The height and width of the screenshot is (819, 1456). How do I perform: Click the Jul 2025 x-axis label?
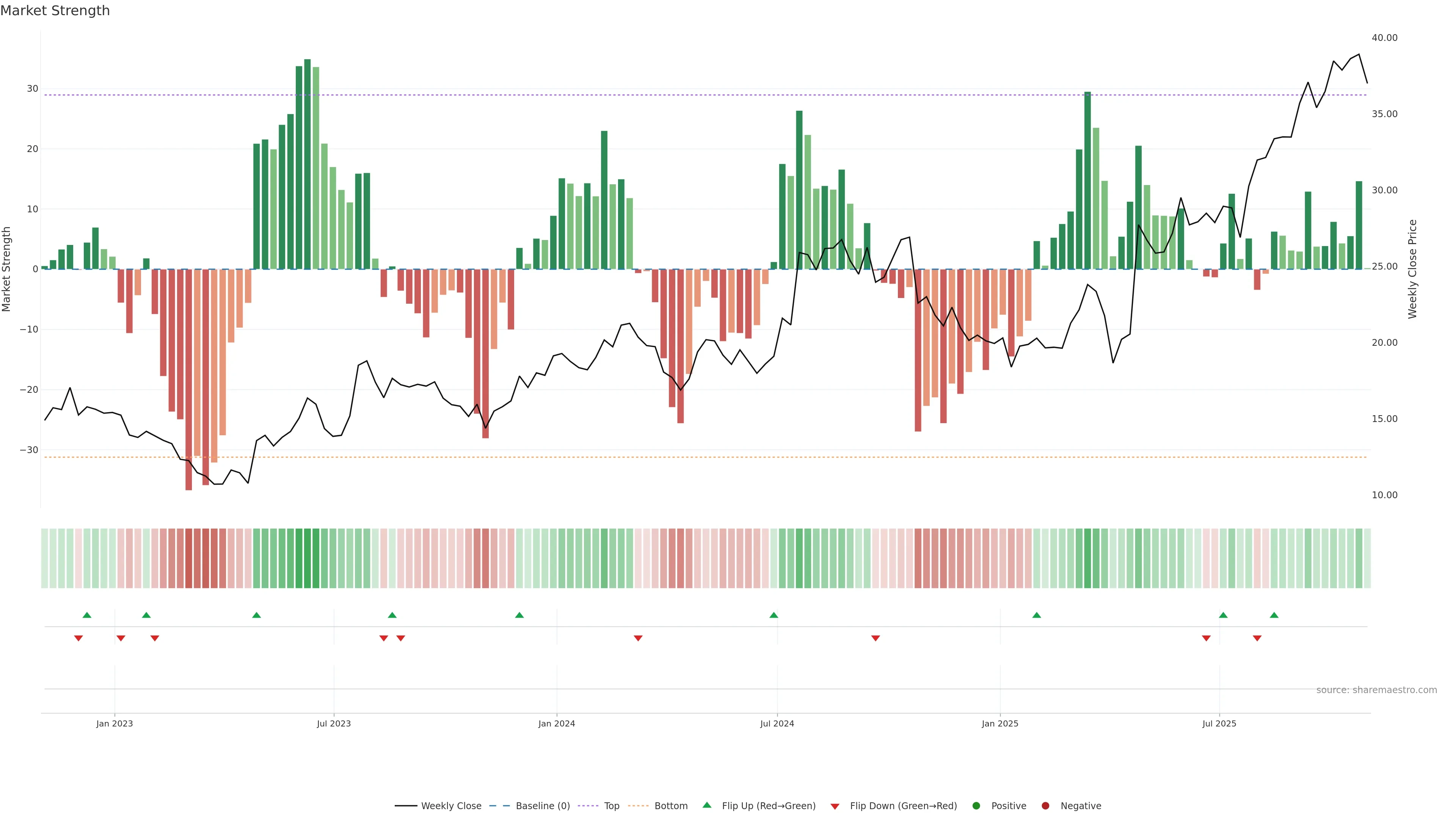coord(1219,723)
